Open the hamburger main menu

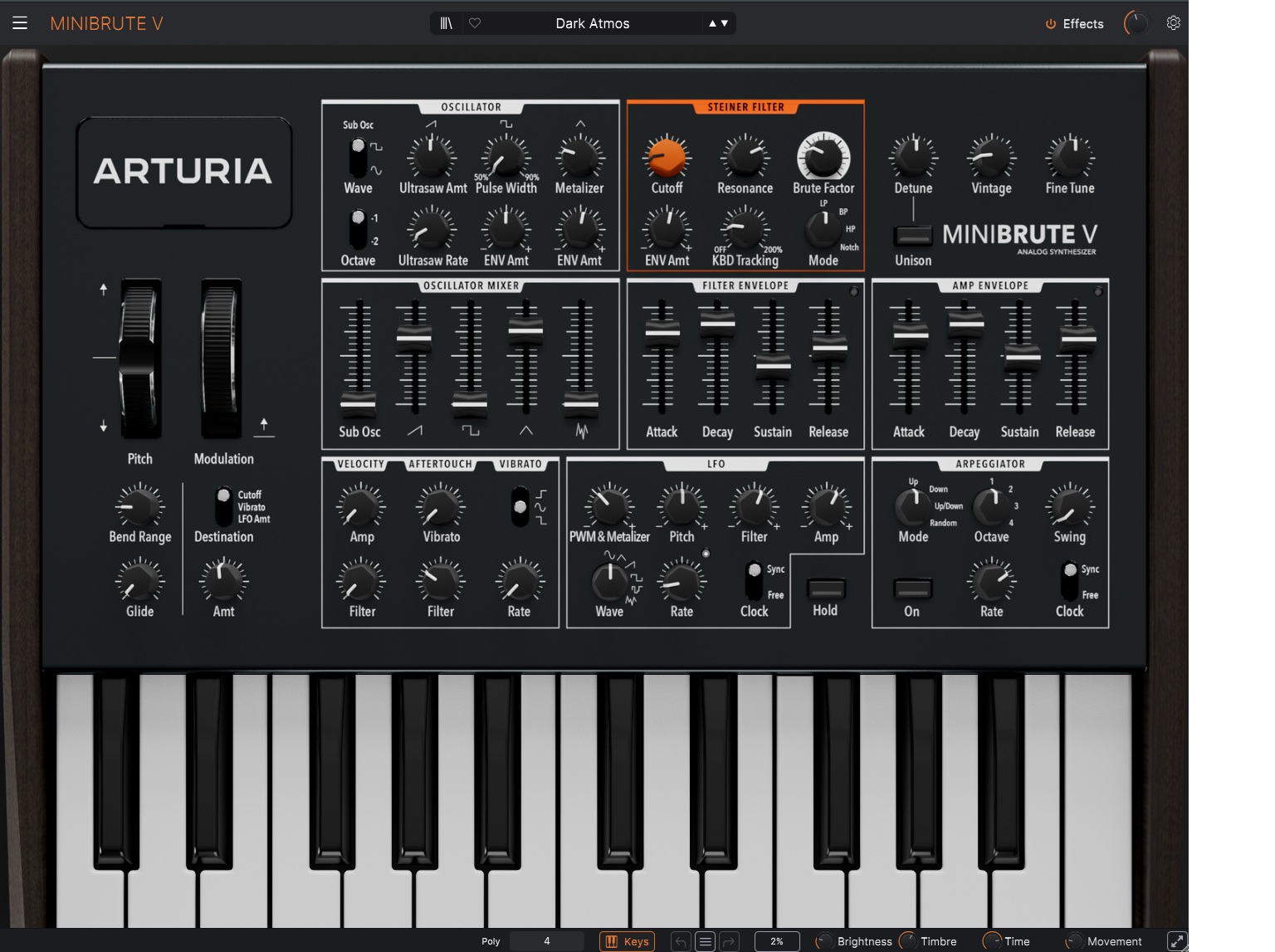pos(20,23)
